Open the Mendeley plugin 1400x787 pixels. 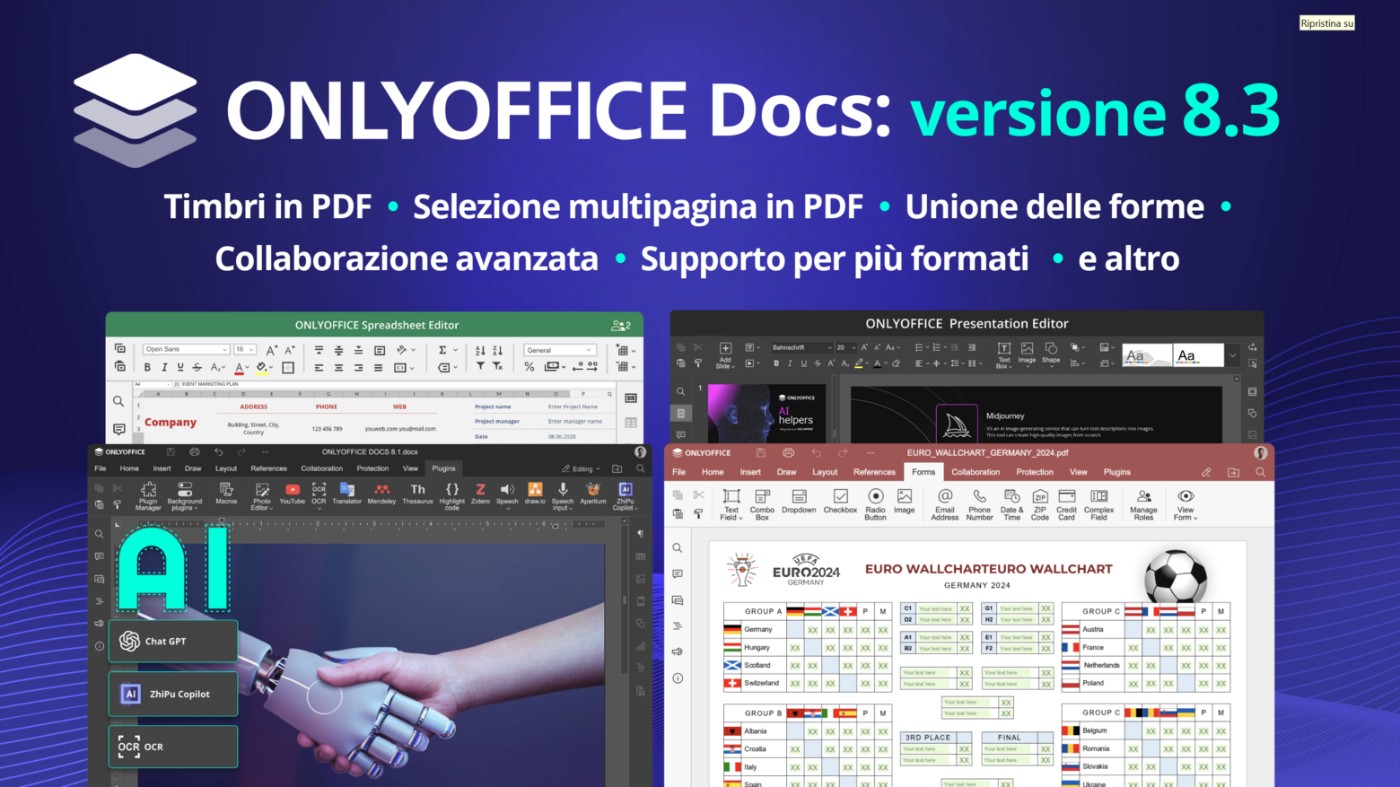(381, 493)
